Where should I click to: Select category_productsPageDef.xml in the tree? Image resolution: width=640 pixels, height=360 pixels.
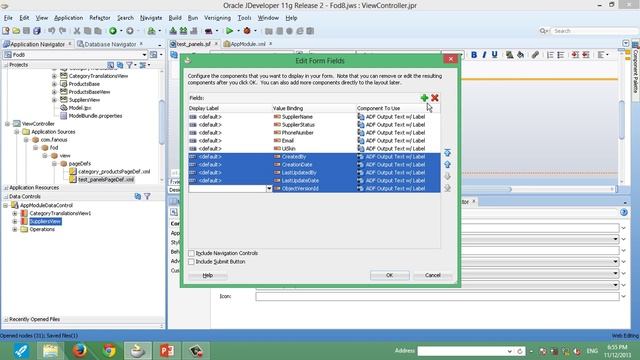[114, 171]
